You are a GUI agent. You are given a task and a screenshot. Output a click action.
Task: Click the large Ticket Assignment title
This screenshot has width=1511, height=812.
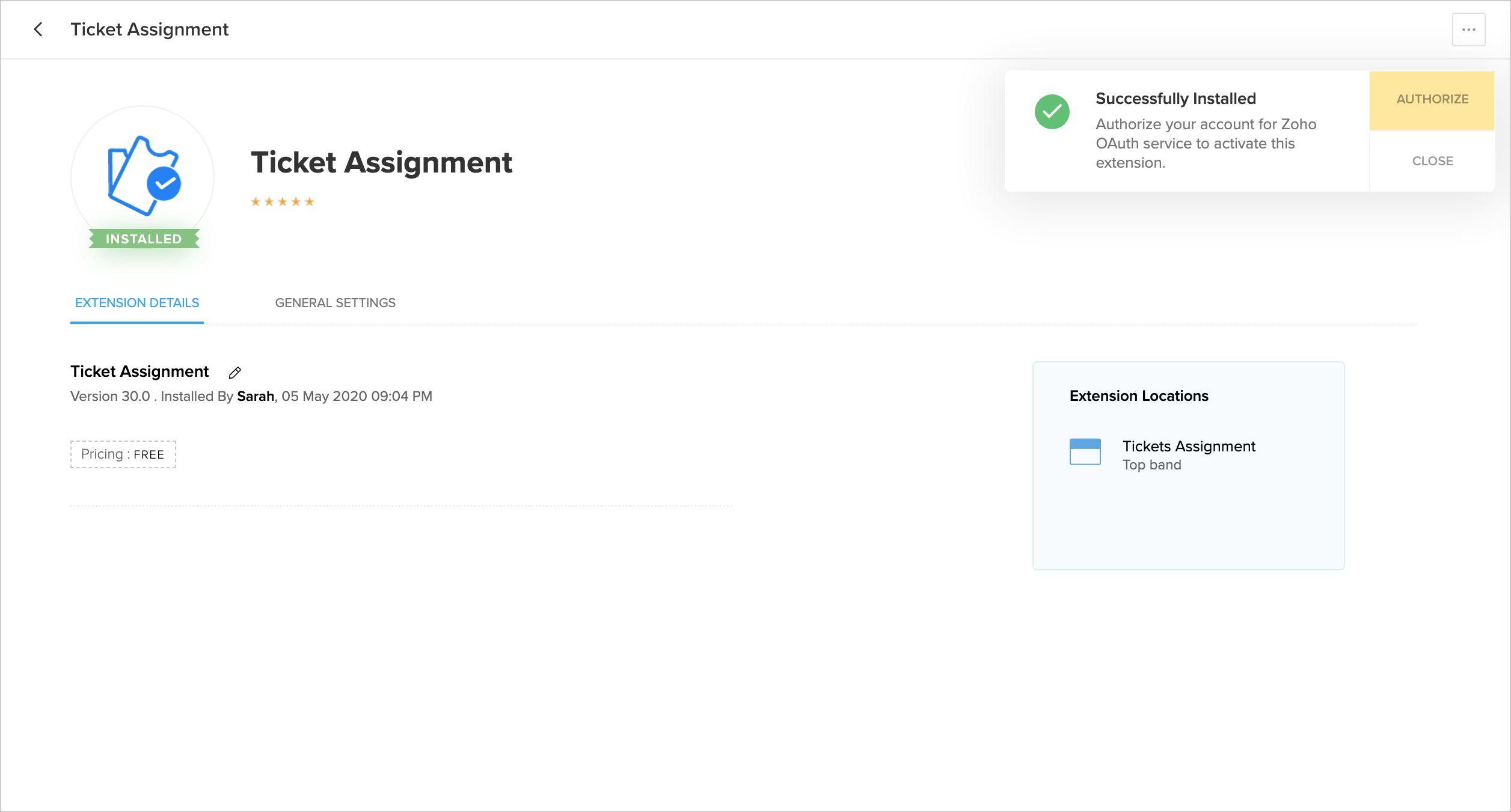(381, 163)
